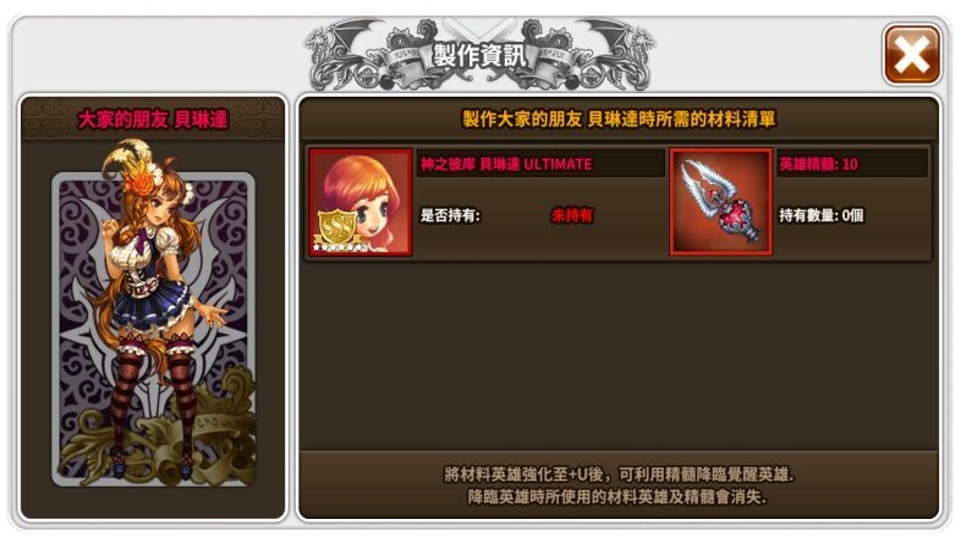This screenshot has height=538, width=961.
Task: Select the hero essence winged item icon
Action: click(721, 202)
